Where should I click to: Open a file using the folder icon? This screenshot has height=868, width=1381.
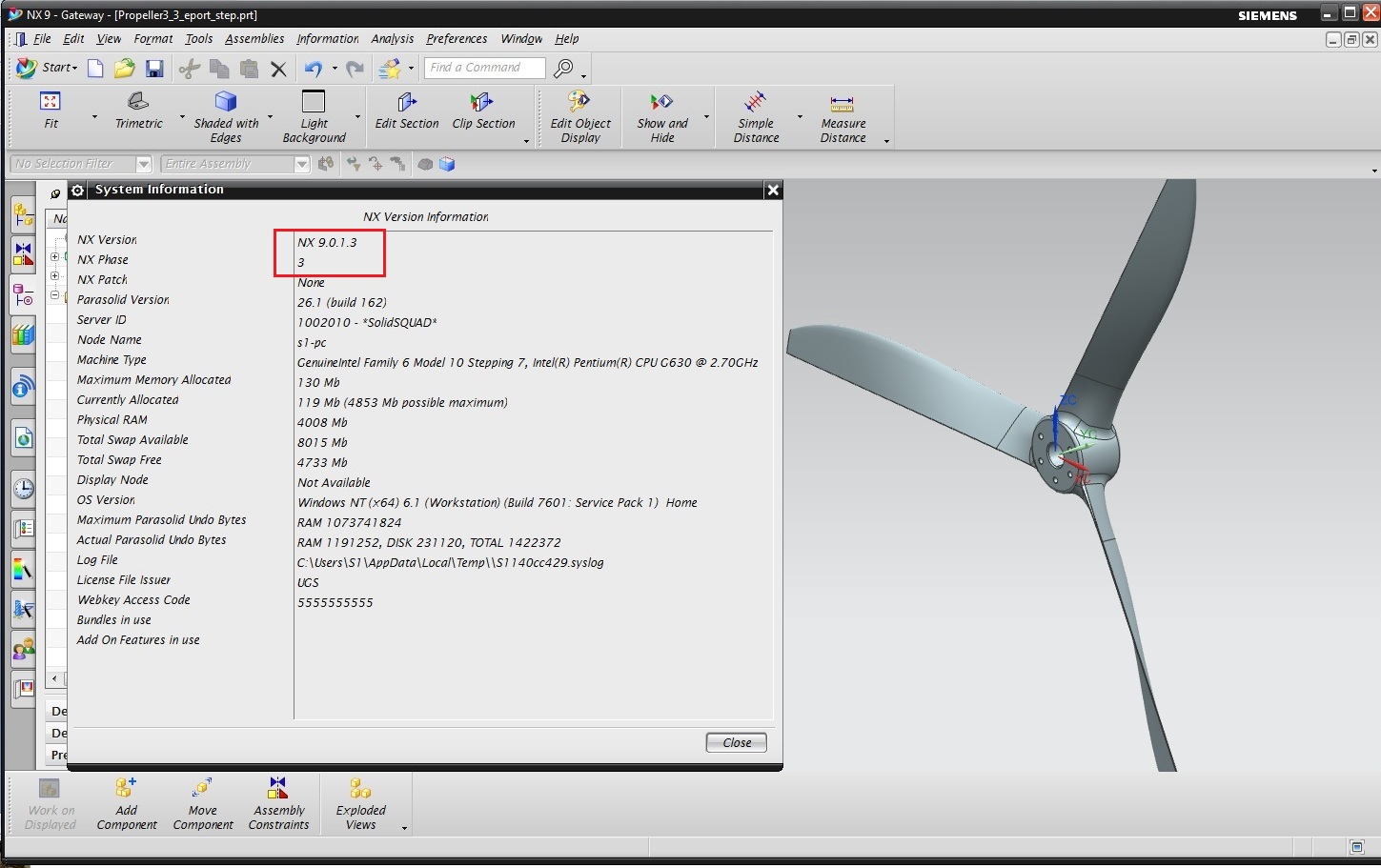(124, 68)
